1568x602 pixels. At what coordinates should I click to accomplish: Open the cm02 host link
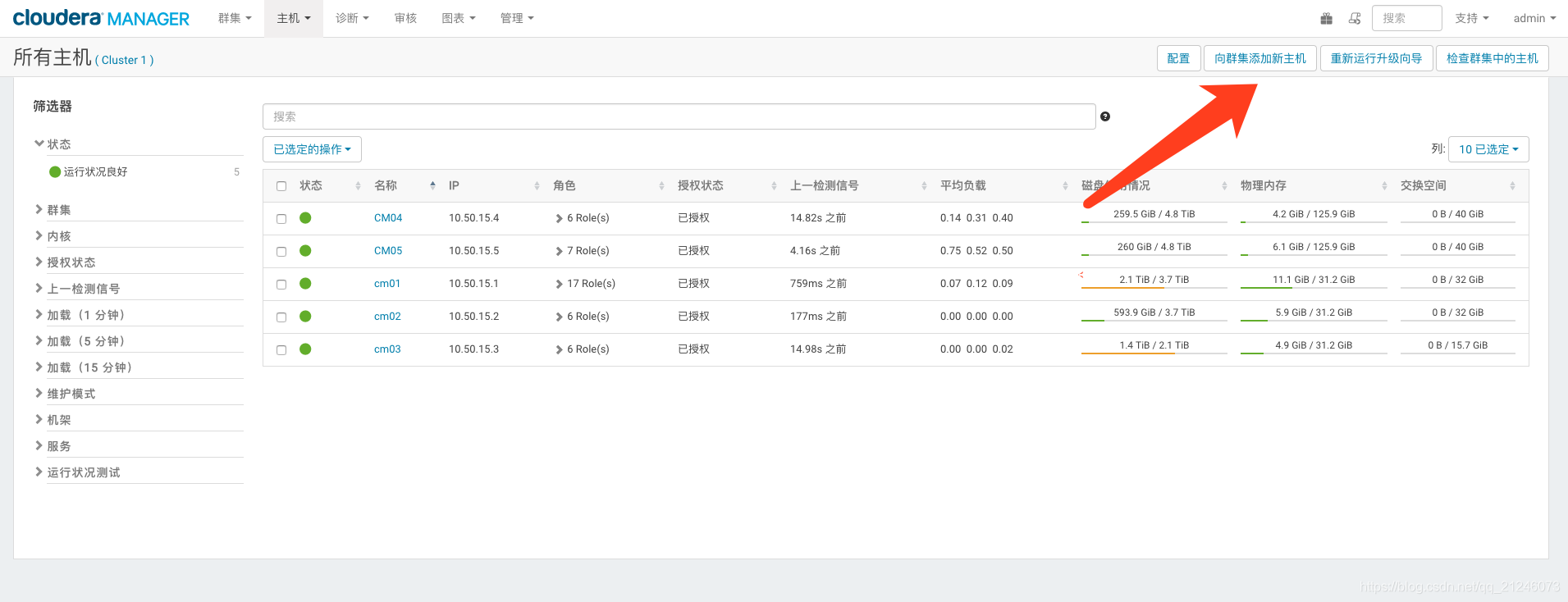[x=387, y=317]
